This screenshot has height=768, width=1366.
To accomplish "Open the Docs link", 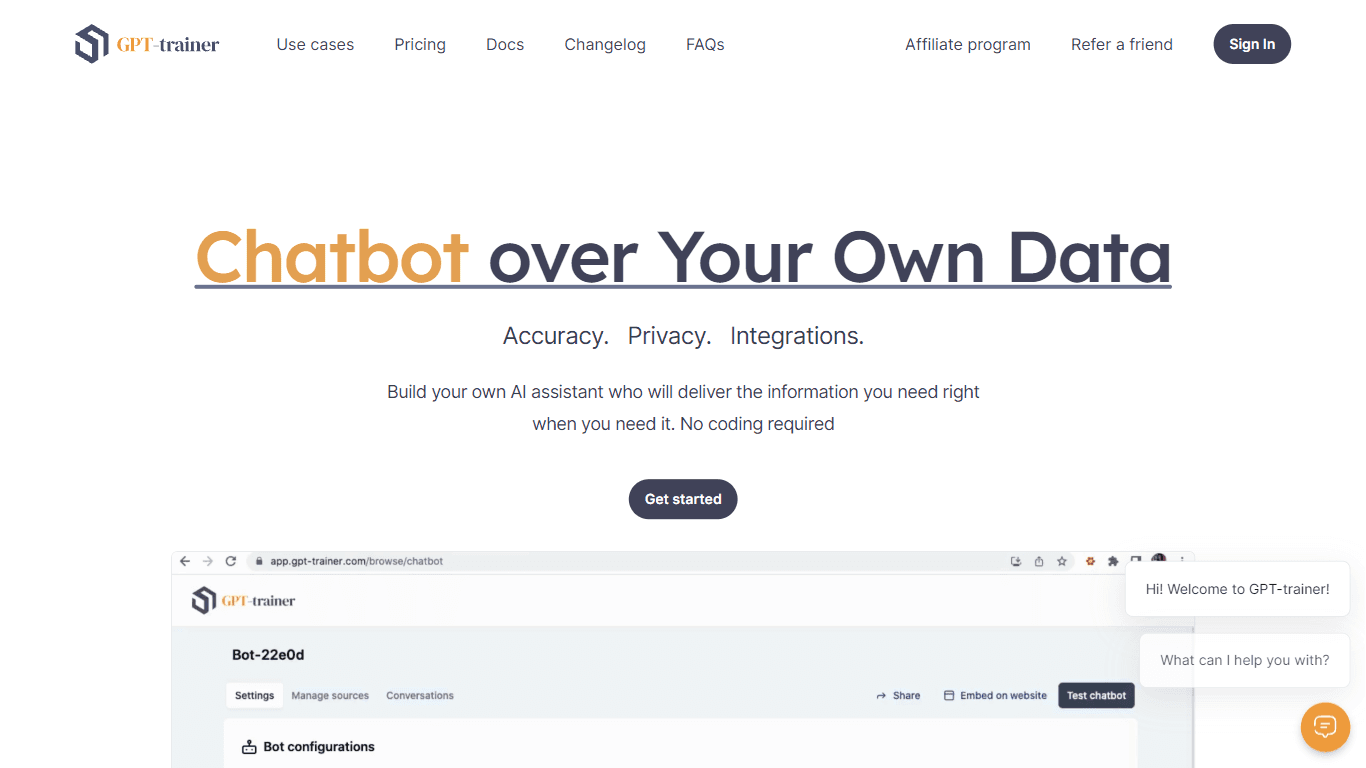I will click(x=505, y=44).
